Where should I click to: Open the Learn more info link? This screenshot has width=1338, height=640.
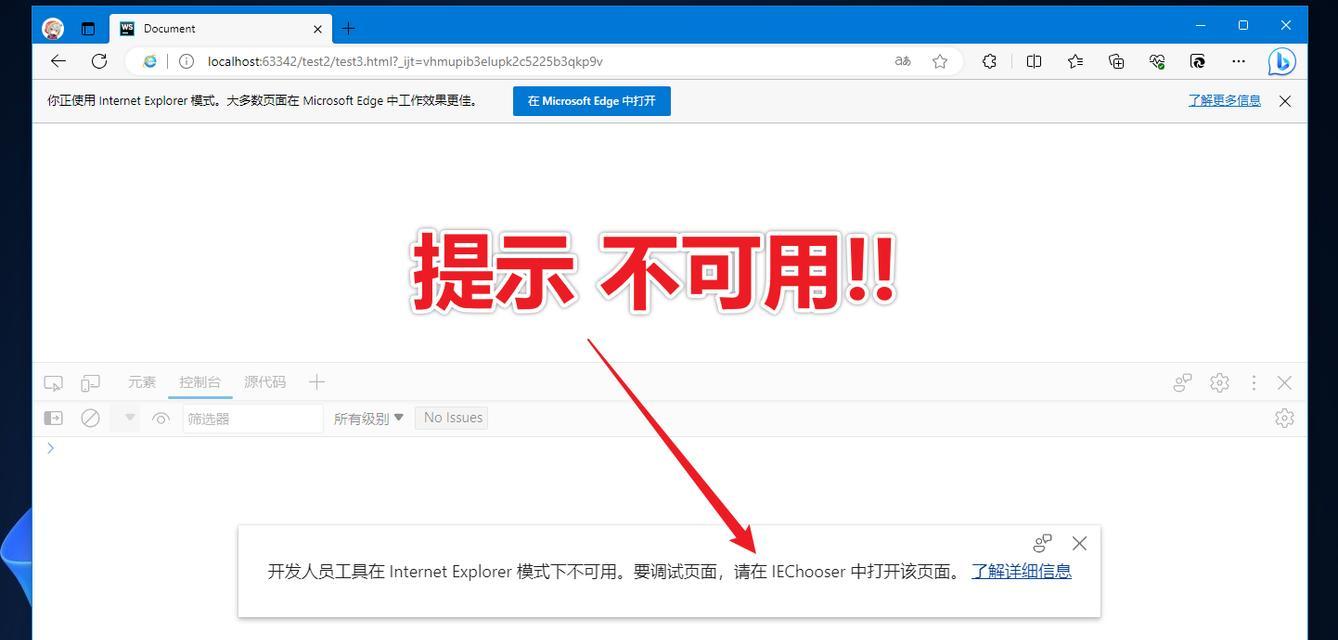pyautogui.click(x=1224, y=101)
